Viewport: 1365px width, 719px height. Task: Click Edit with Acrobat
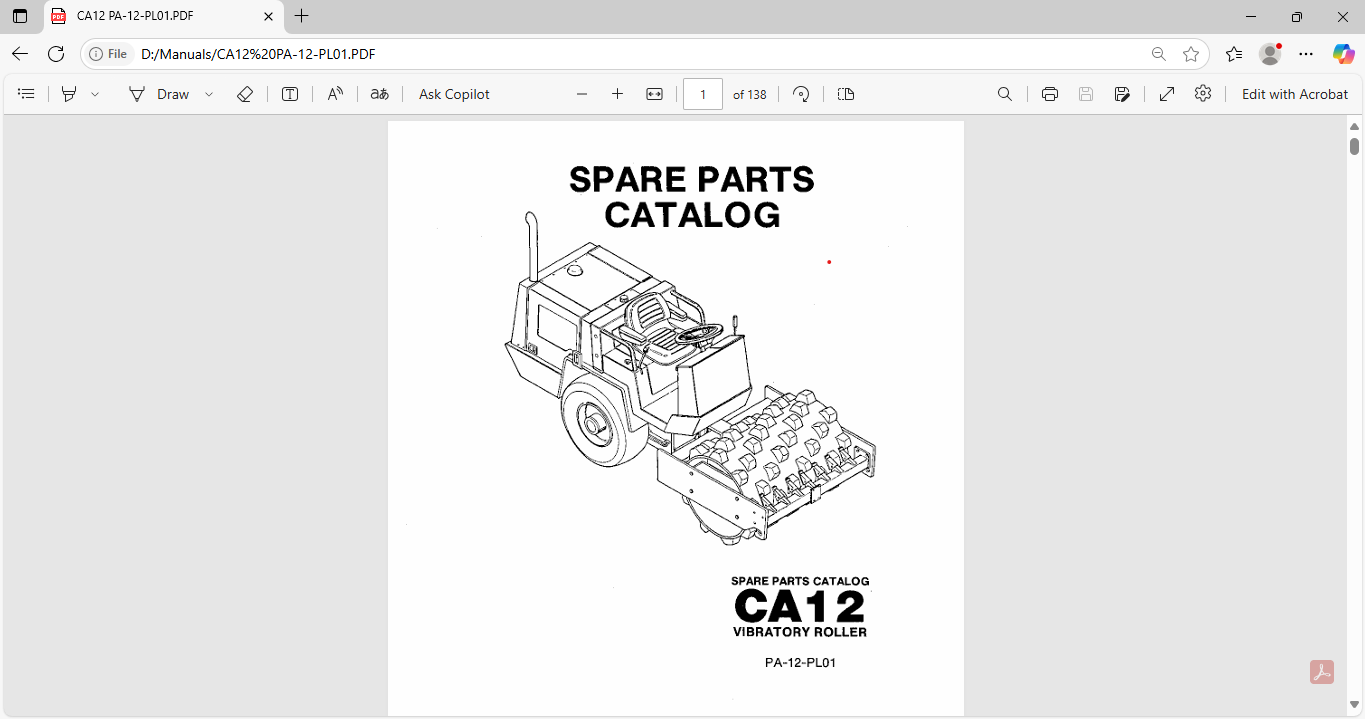(1295, 94)
